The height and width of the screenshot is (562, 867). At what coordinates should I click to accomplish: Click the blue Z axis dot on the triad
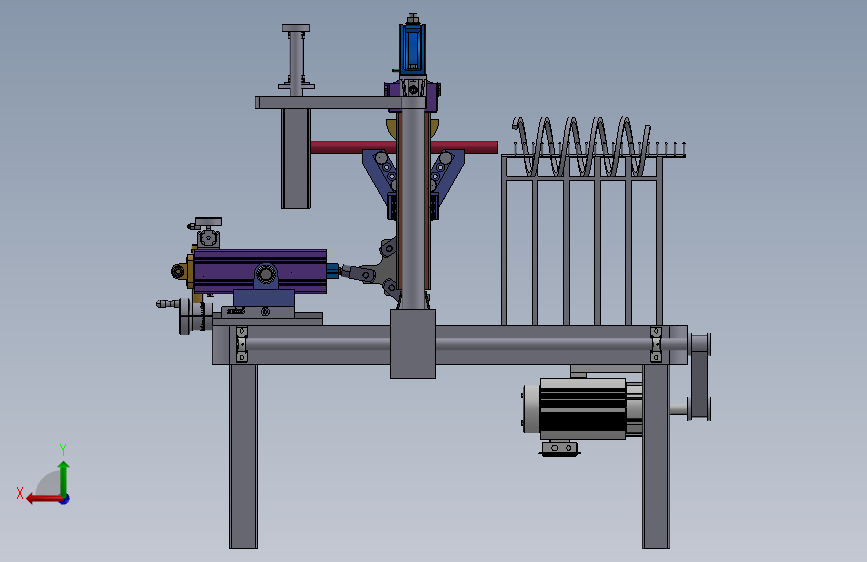65,500
